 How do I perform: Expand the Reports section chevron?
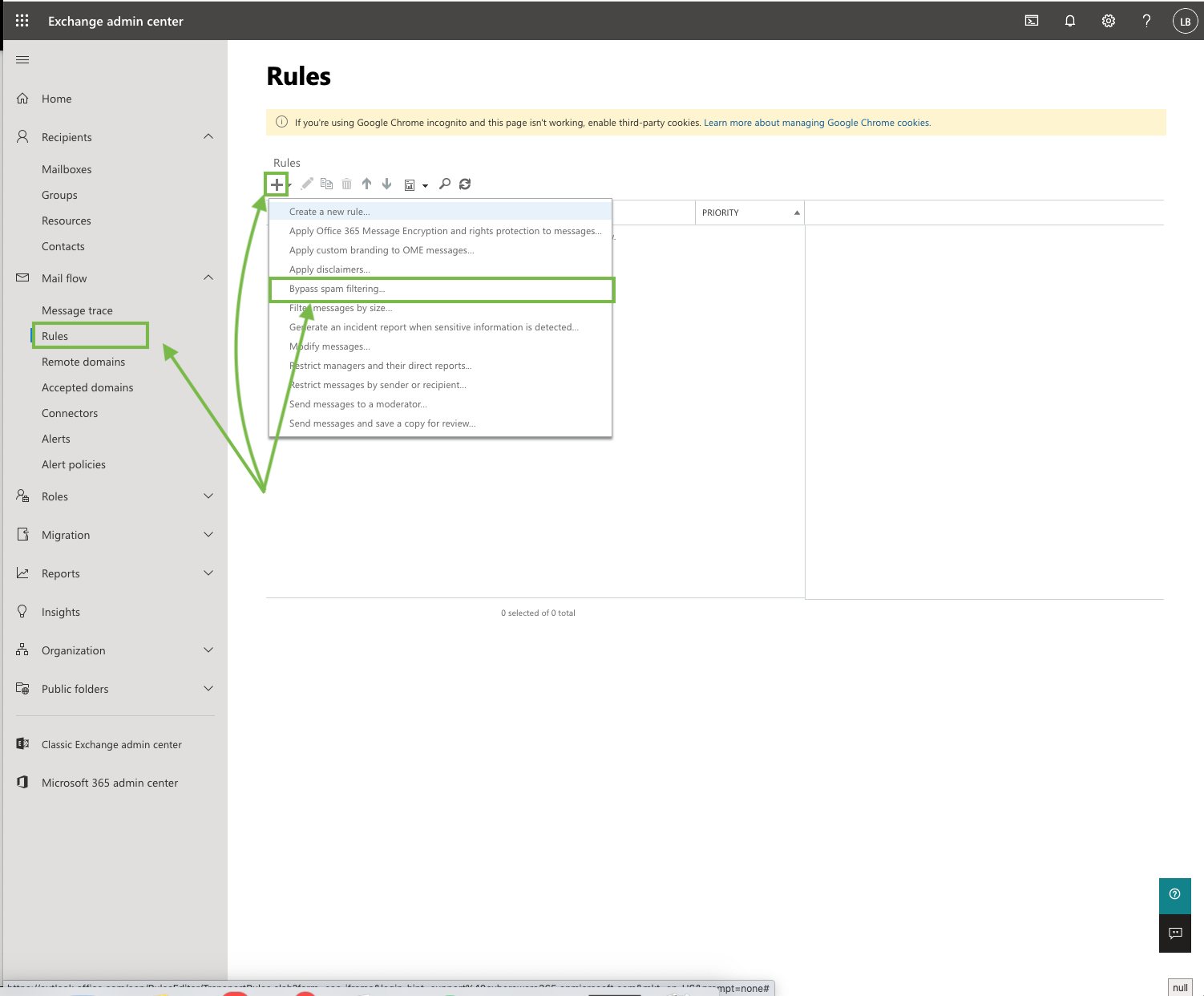click(208, 573)
